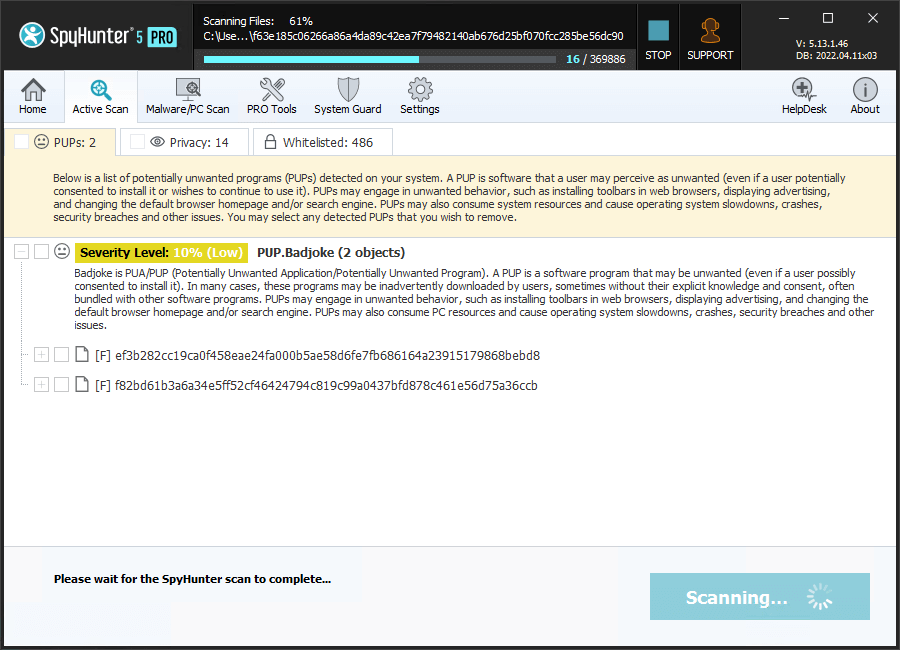900x650 pixels.
Task: Click the scan progress bar
Action: [379, 60]
